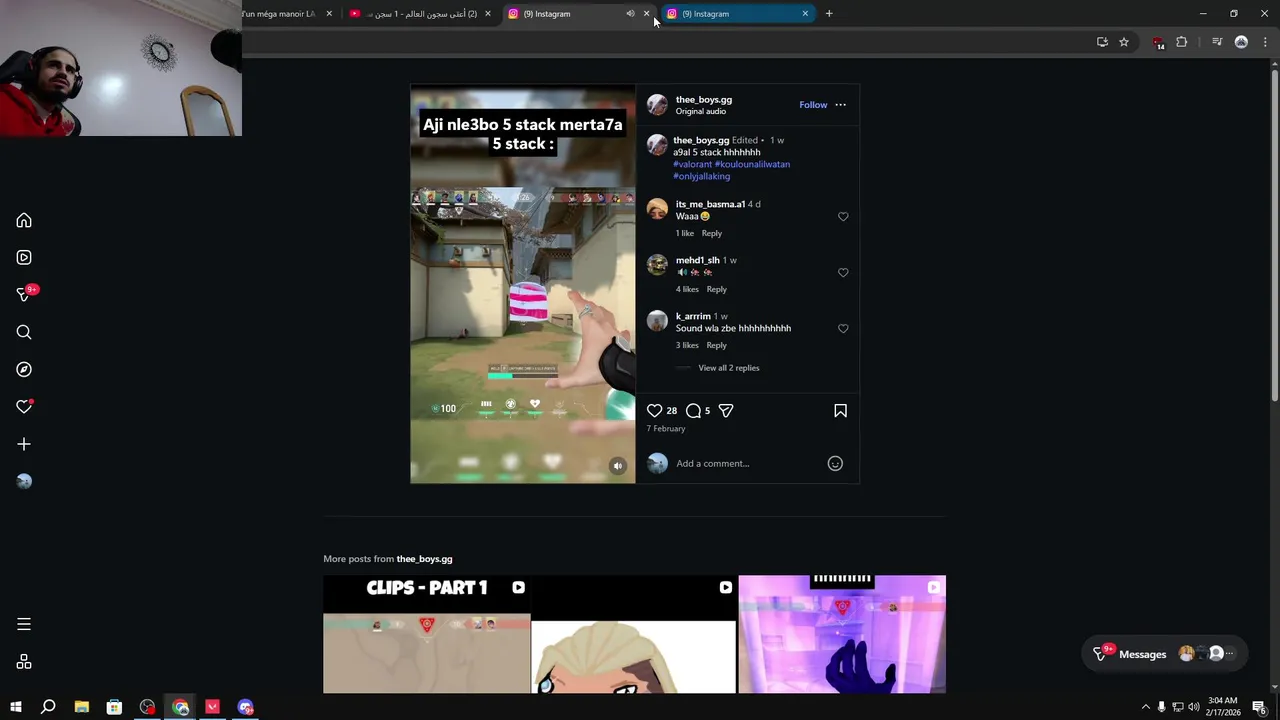The width and height of the screenshot is (1280, 720).
Task: Open the red extension icon with badge 14
Action: 1158,42
